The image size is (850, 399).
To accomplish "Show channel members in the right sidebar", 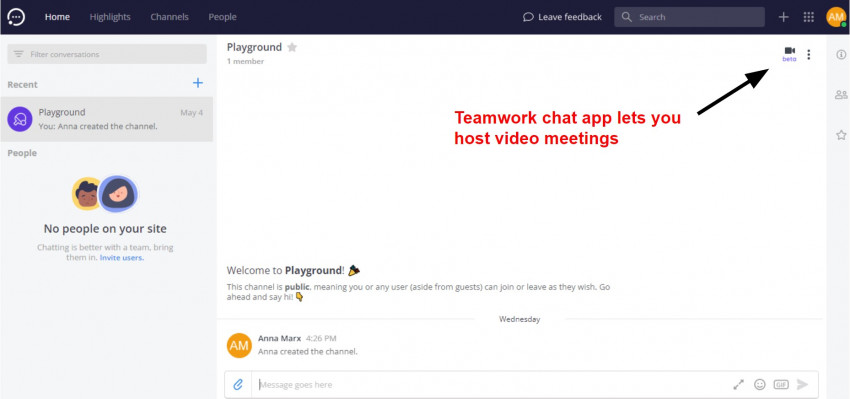I will click(x=841, y=95).
